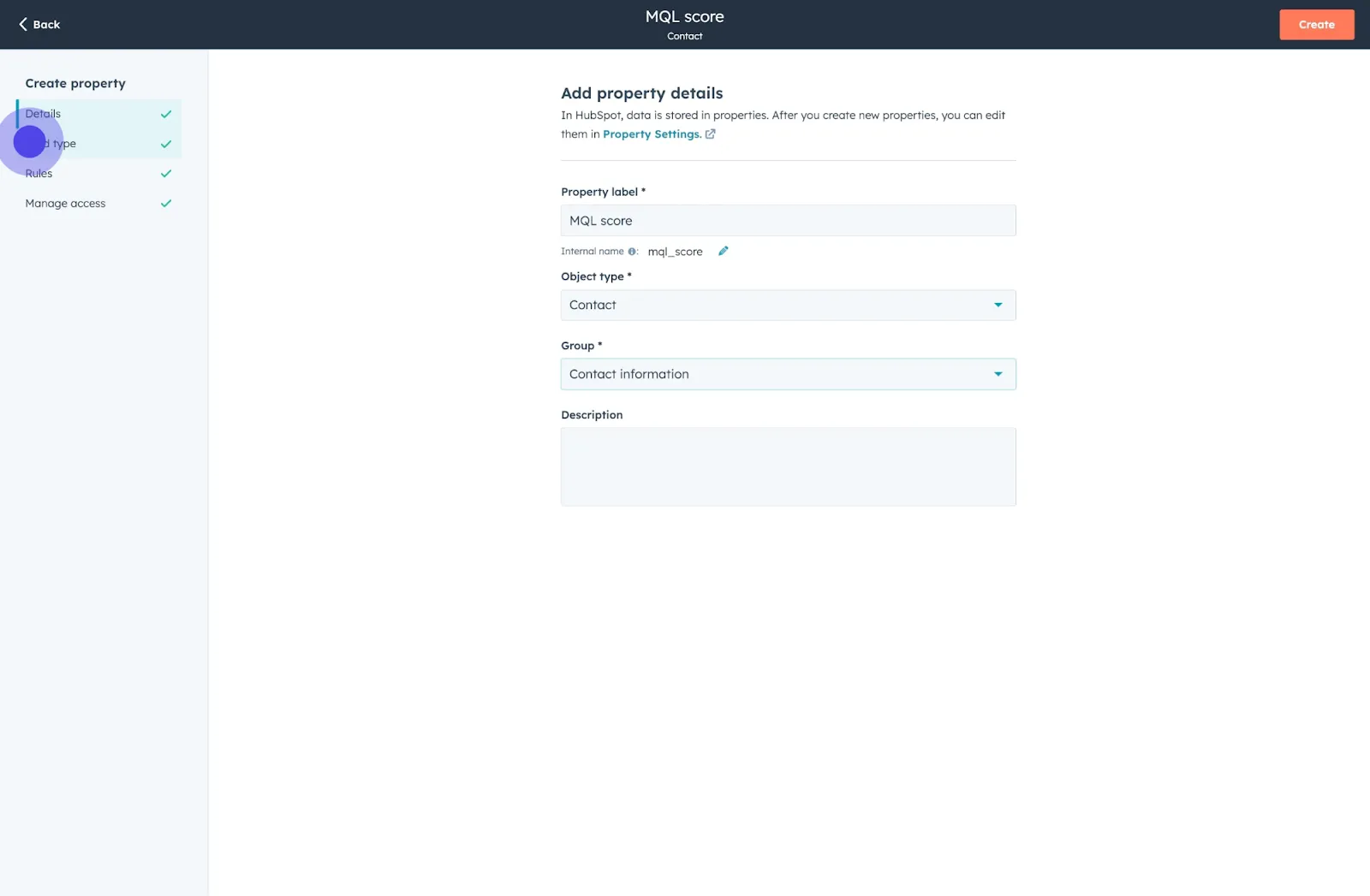Go Back to previous page
This screenshot has width=1370, height=896.
39,24
